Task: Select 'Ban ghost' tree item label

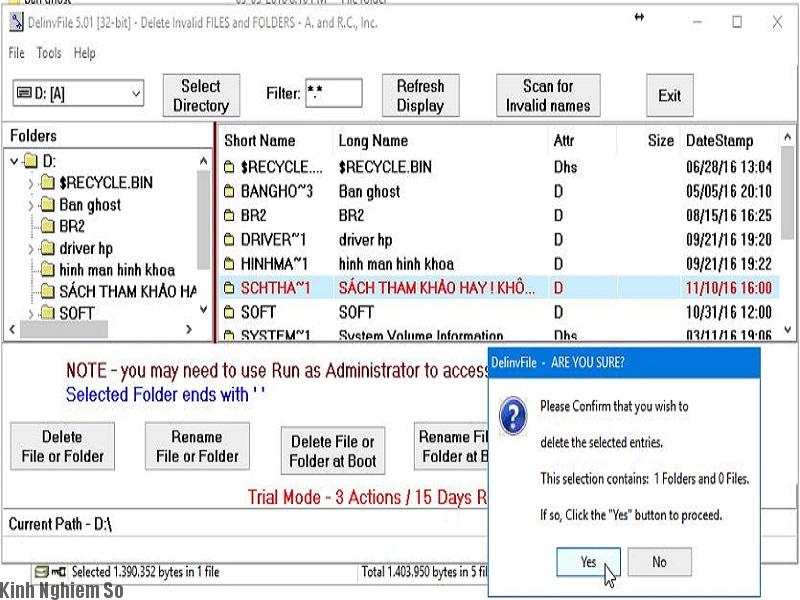Action: coord(90,205)
